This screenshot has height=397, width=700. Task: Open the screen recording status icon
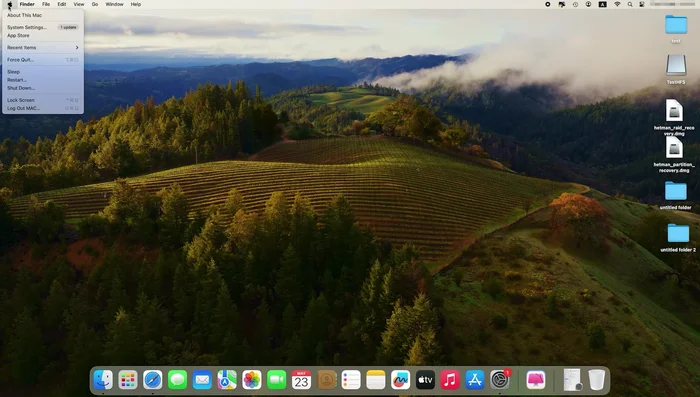[547, 4]
